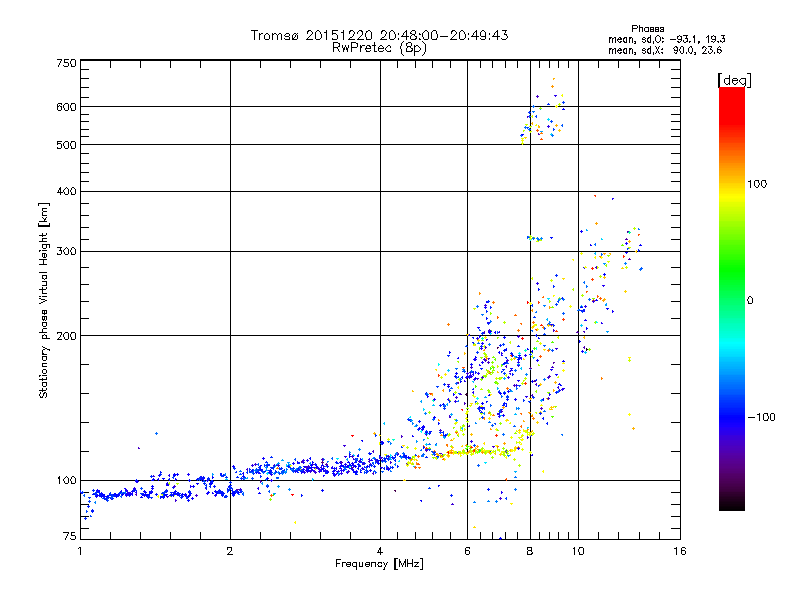Click the '100' y-axis tick label
The width and height of the screenshot is (800, 600).
click(x=67, y=481)
